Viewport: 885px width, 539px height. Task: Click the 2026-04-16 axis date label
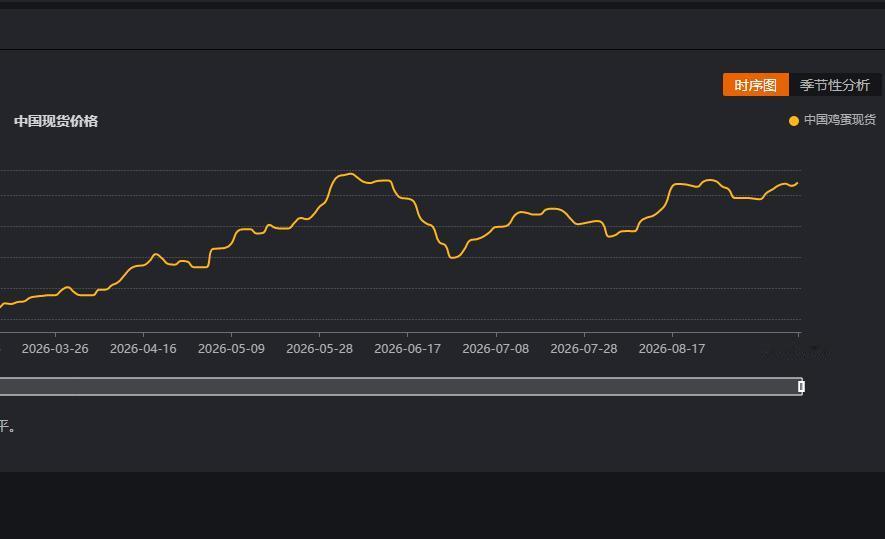point(143,349)
